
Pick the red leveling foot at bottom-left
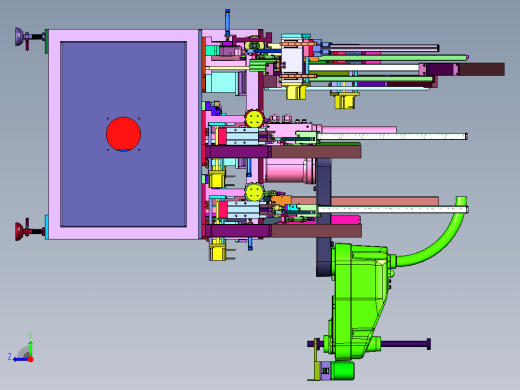tap(19, 231)
